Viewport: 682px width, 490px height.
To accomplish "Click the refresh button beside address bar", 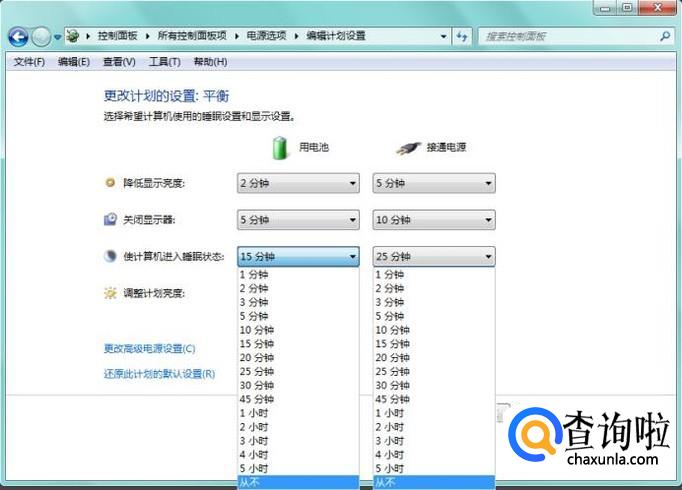I will pos(462,36).
